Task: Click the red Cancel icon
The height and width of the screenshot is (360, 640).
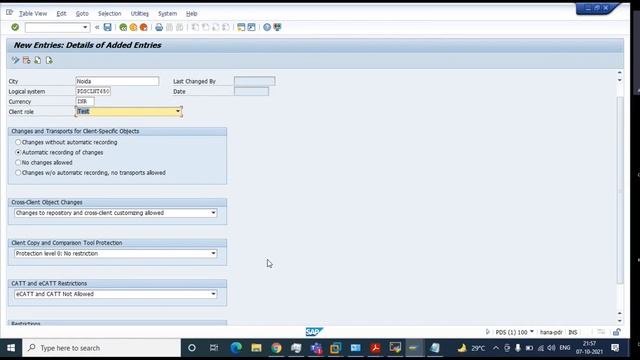Action: pos(143,27)
